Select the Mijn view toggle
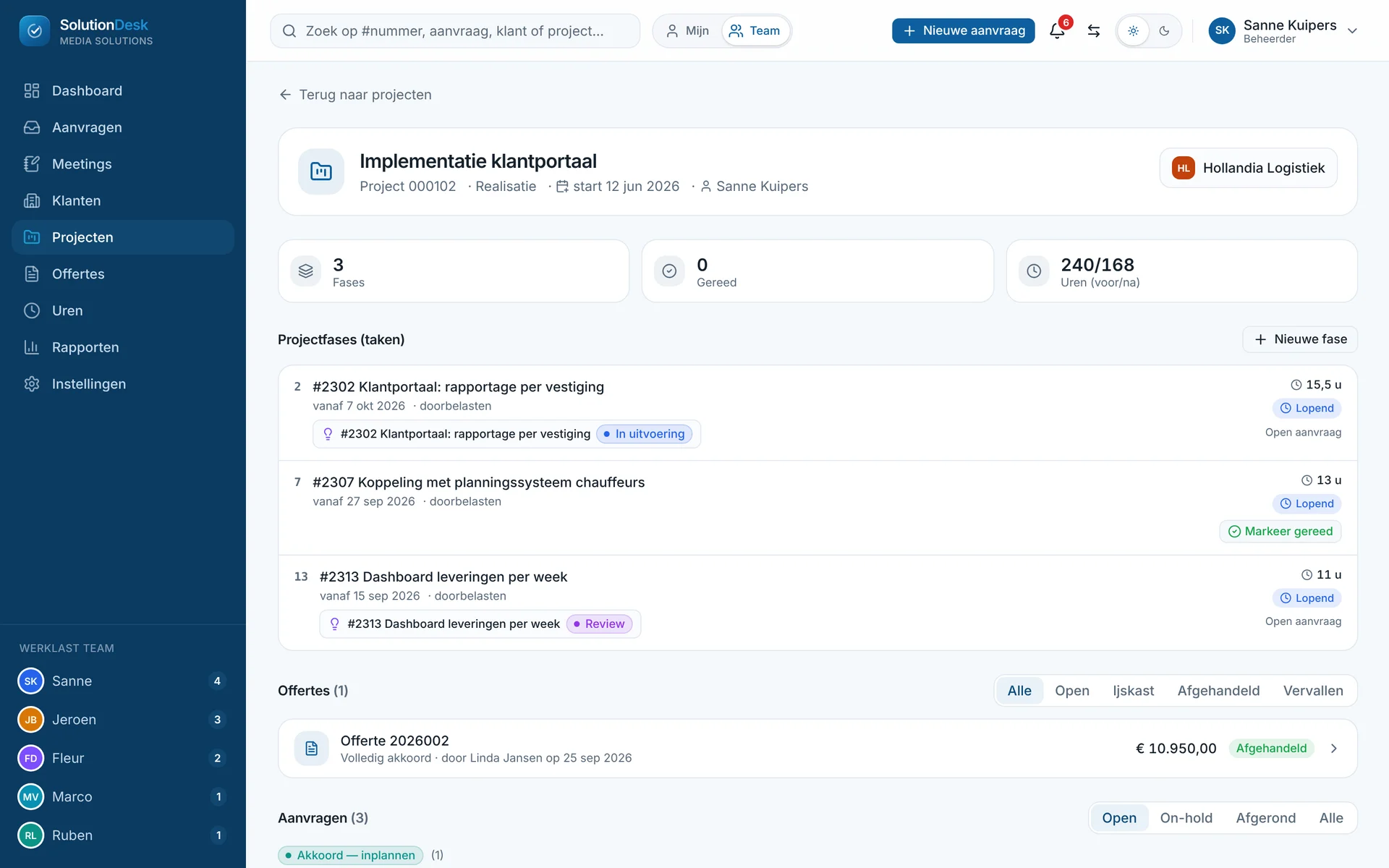The image size is (1389, 868). (x=687, y=31)
